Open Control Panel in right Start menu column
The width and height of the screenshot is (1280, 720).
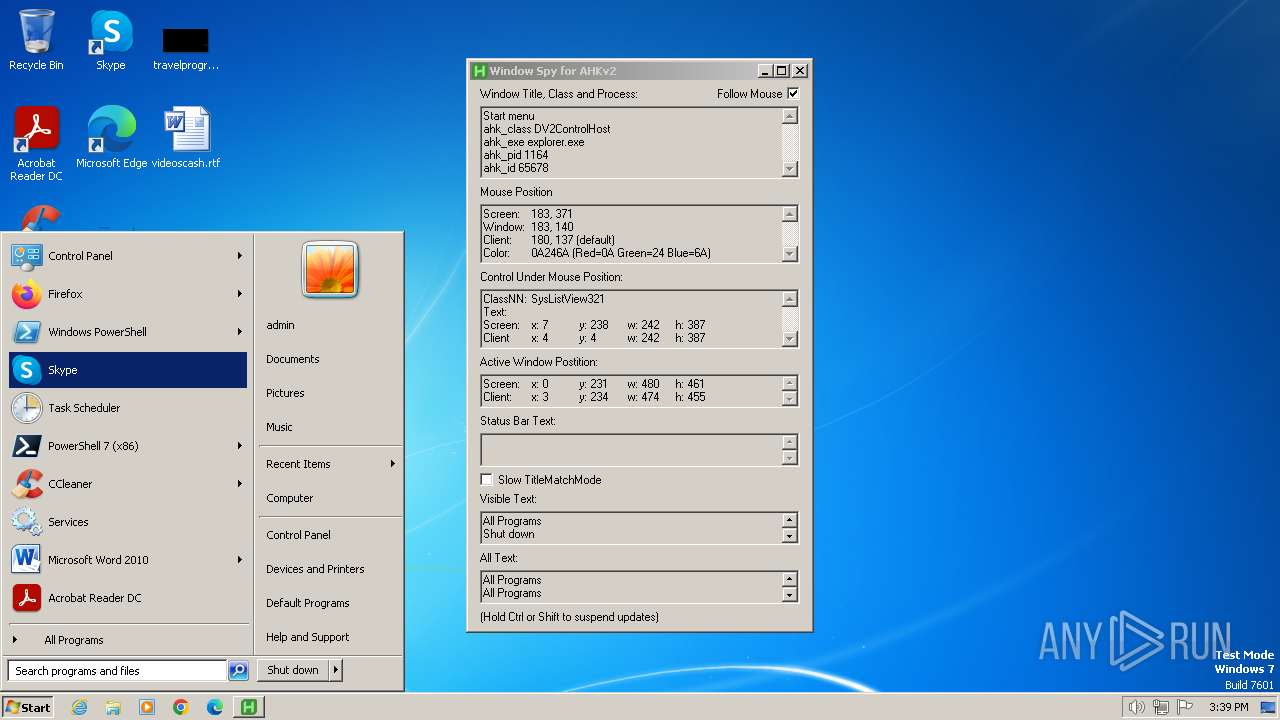pos(298,535)
